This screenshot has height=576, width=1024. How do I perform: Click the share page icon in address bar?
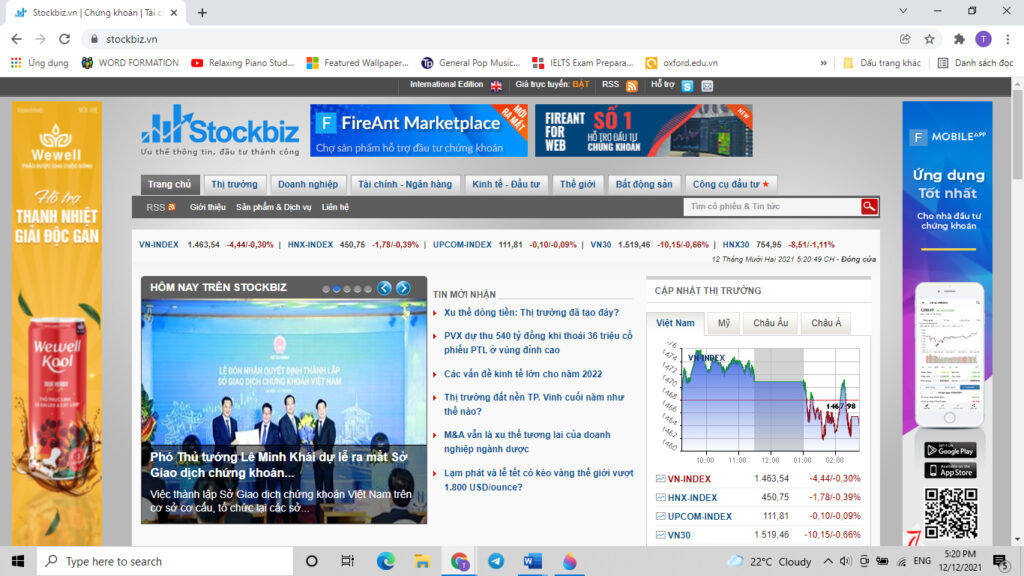[x=905, y=39]
